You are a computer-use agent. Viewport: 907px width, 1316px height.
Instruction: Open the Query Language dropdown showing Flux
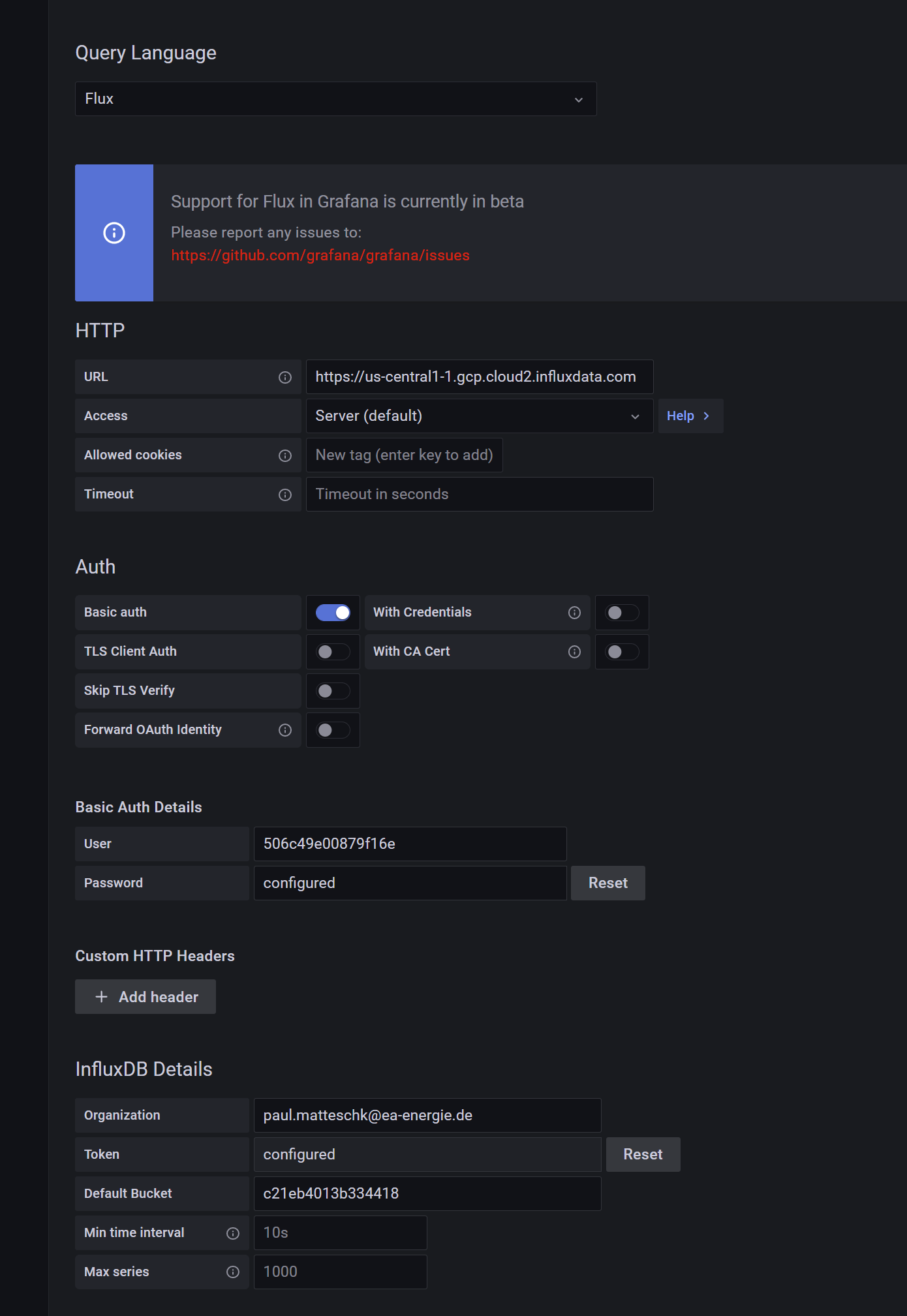pyautogui.click(x=335, y=99)
